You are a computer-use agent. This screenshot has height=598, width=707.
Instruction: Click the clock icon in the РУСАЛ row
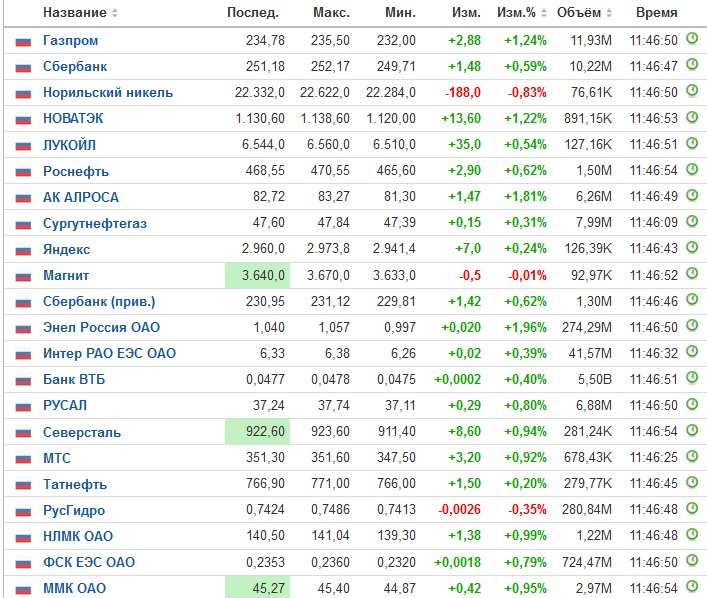coord(692,403)
